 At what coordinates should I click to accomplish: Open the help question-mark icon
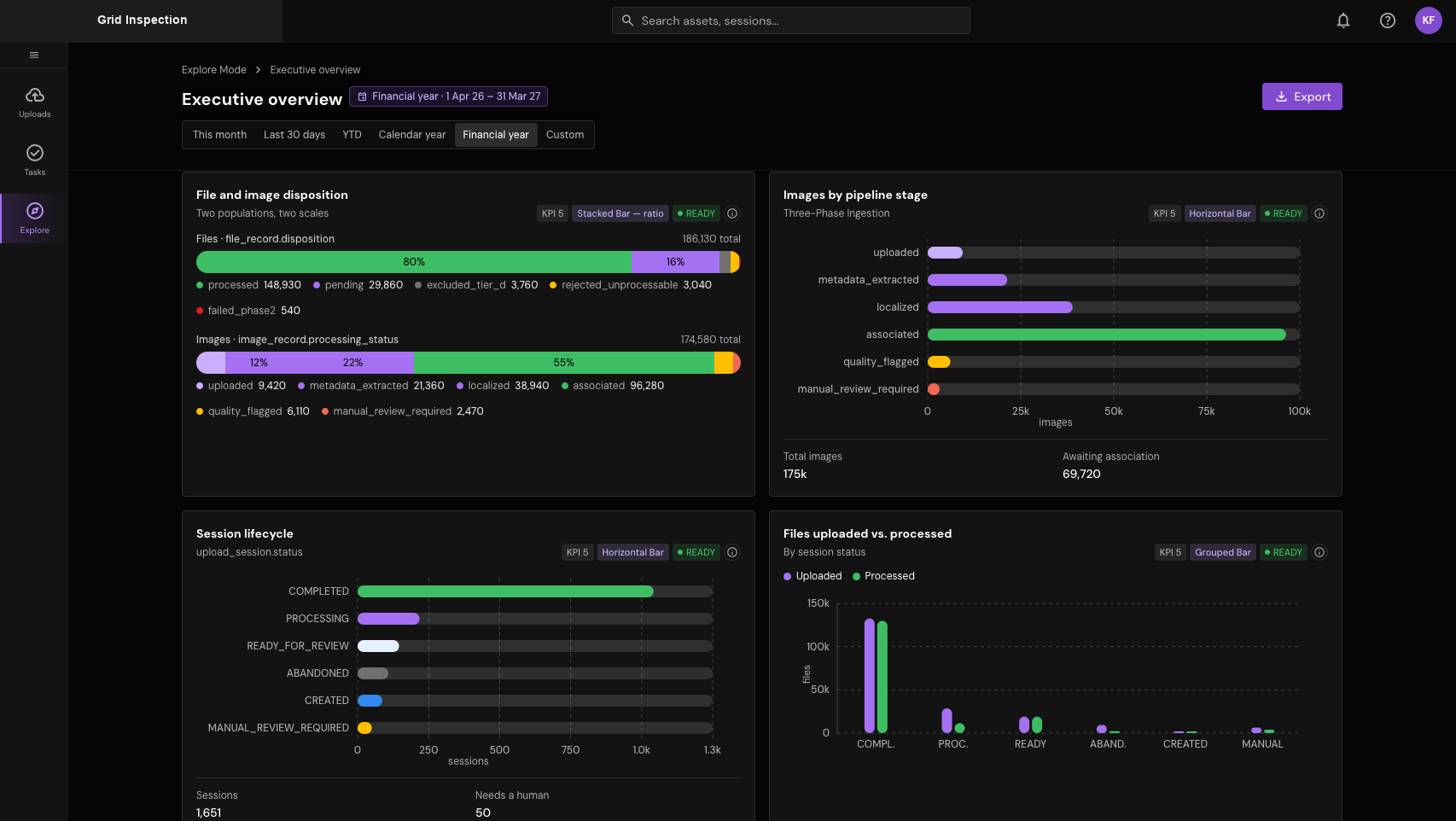click(1388, 20)
